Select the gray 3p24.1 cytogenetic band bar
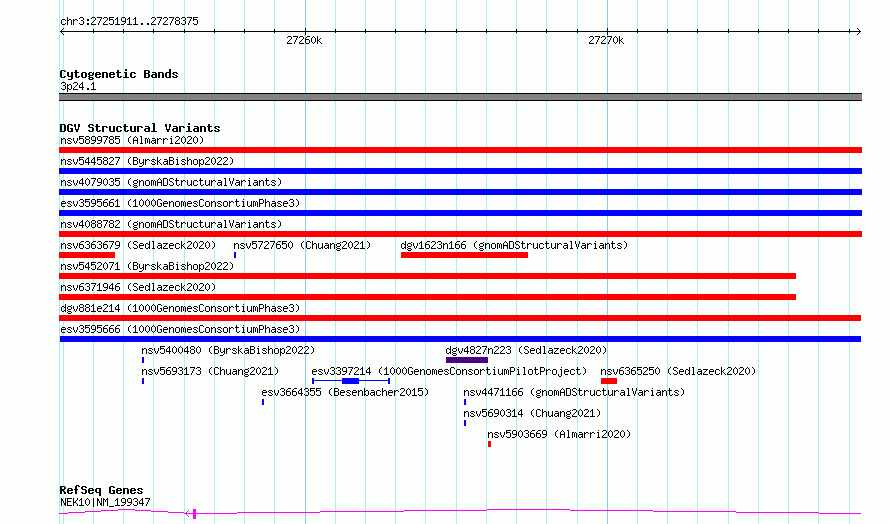 pos(460,97)
